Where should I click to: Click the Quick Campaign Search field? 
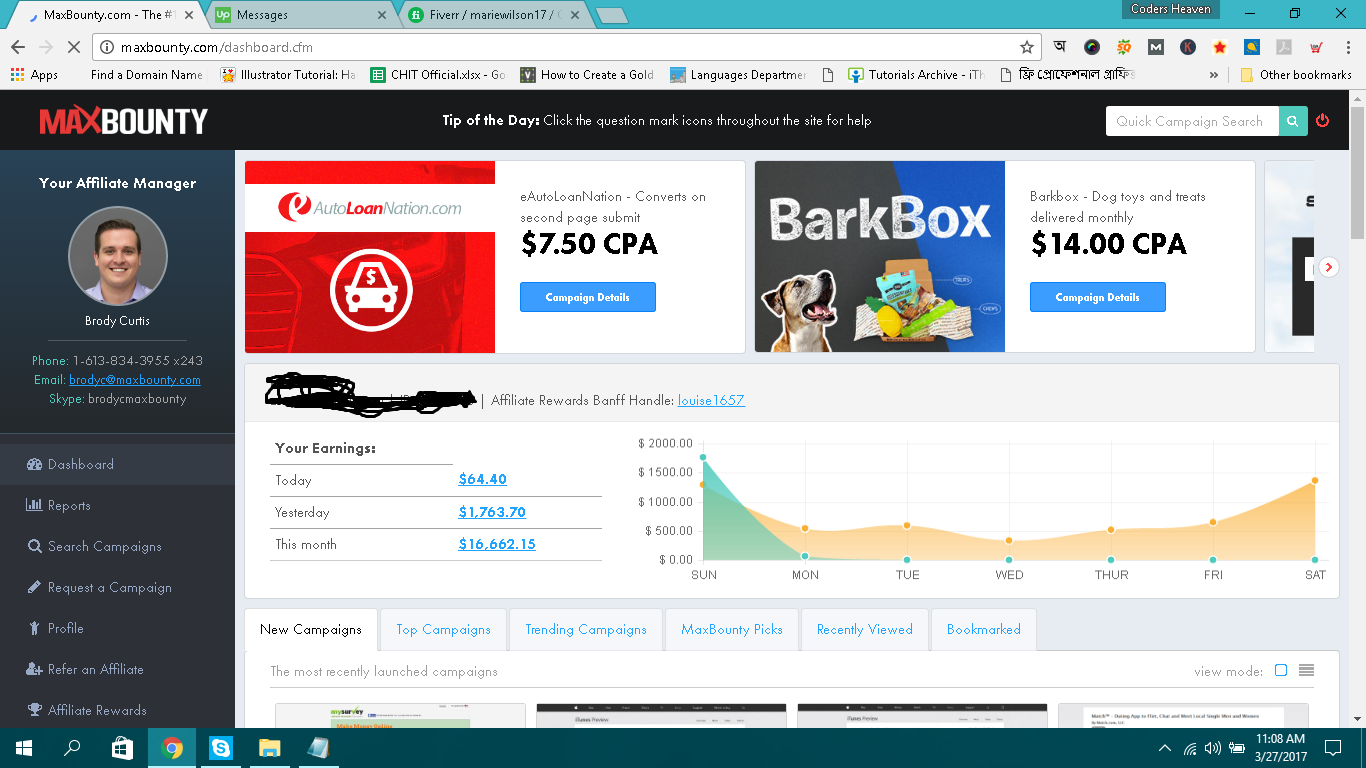pyautogui.click(x=1192, y=121)
